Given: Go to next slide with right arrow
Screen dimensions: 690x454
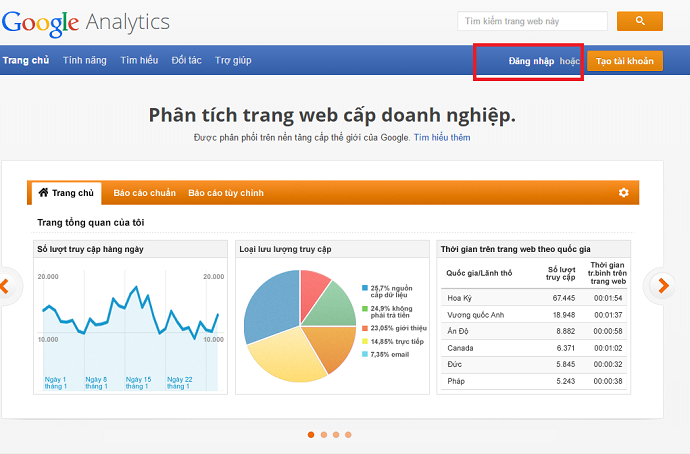Looking at the screenshot, I should [663, 286].
